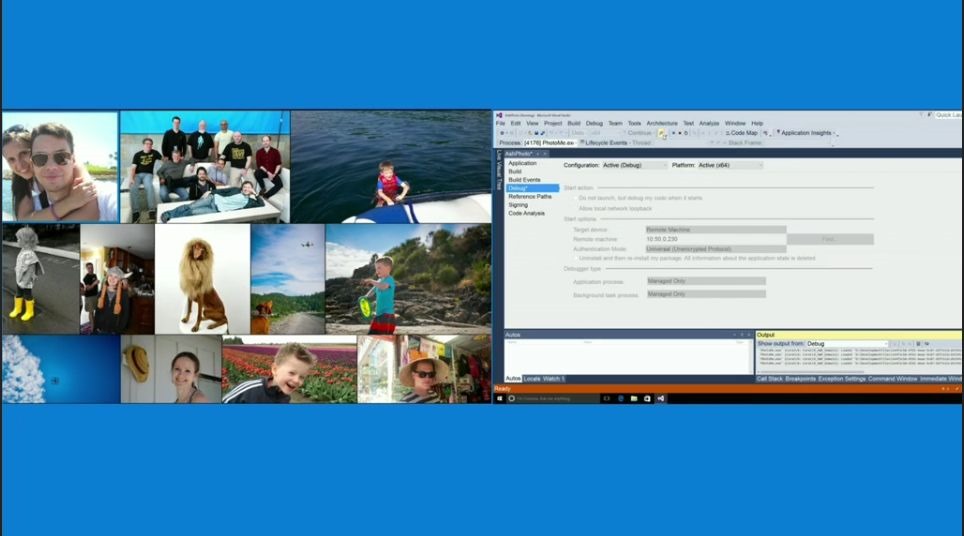This screenshot has width=964, height=536.
Task: Open the Target device dropdown
Action: 716,229
